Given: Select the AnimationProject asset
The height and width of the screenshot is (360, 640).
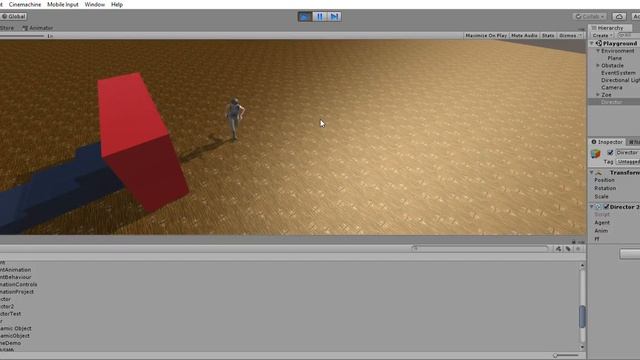Looking at the screenshot, I should (x=17, y=292).
